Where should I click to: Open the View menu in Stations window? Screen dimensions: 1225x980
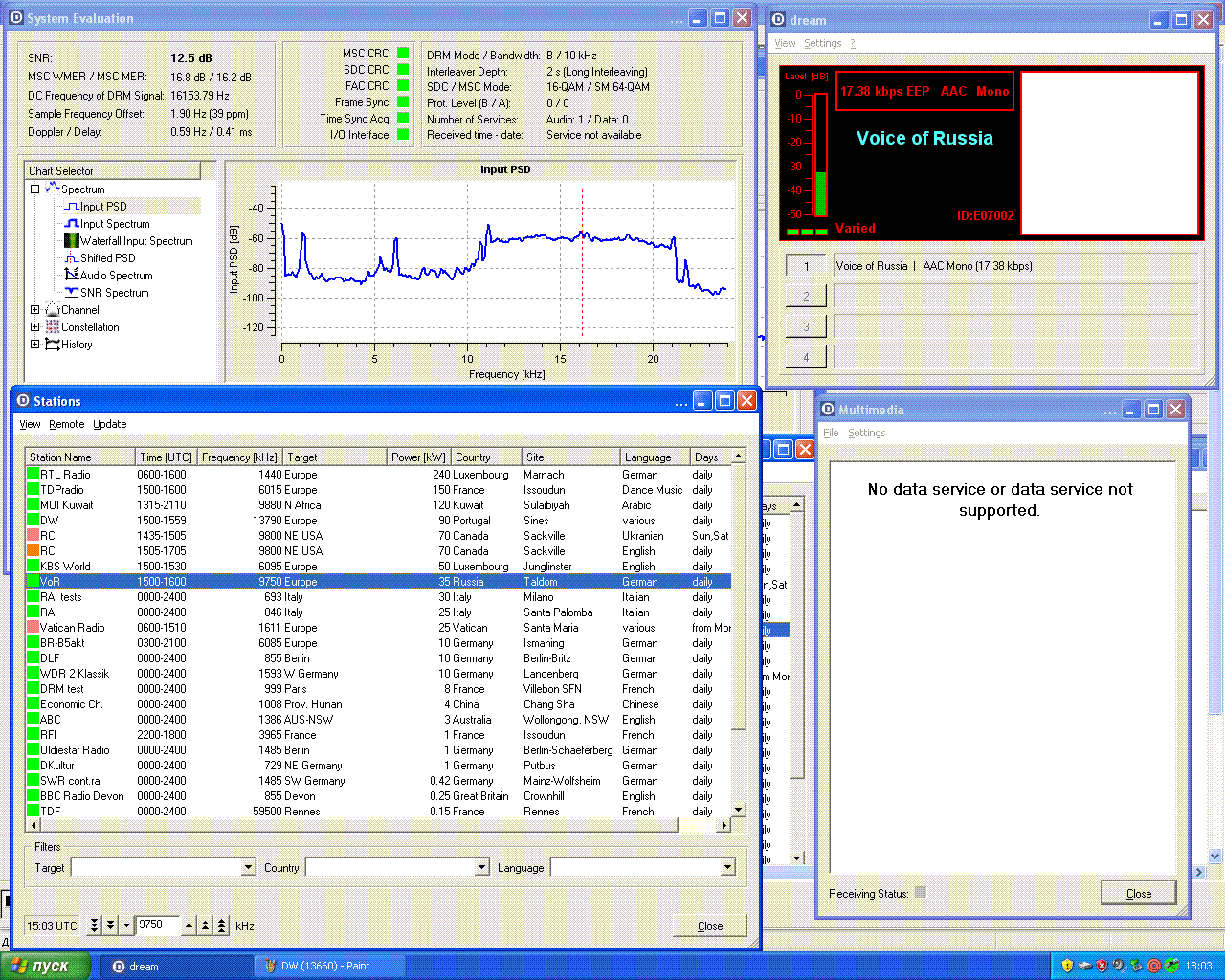pyautogui.click(x=30, y=424)
